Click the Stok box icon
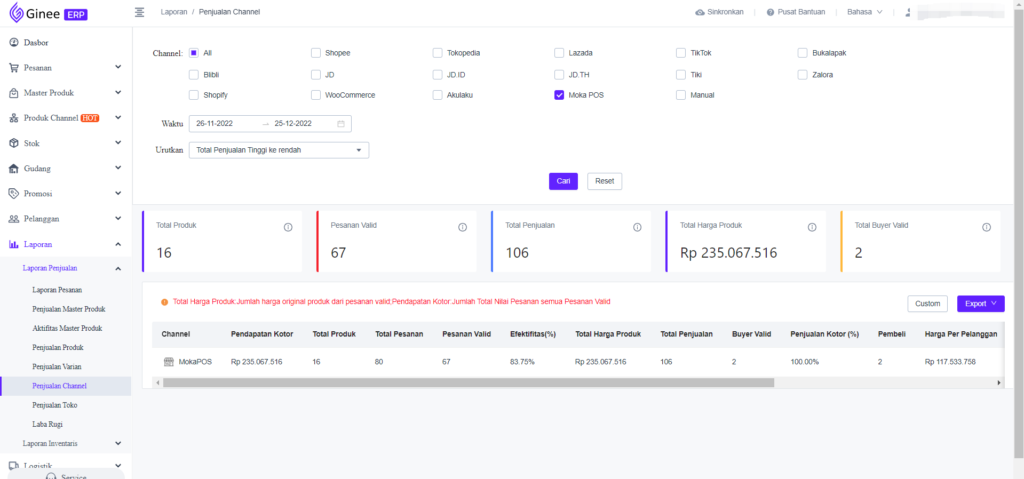The image size is (1024, 479). 14,143
